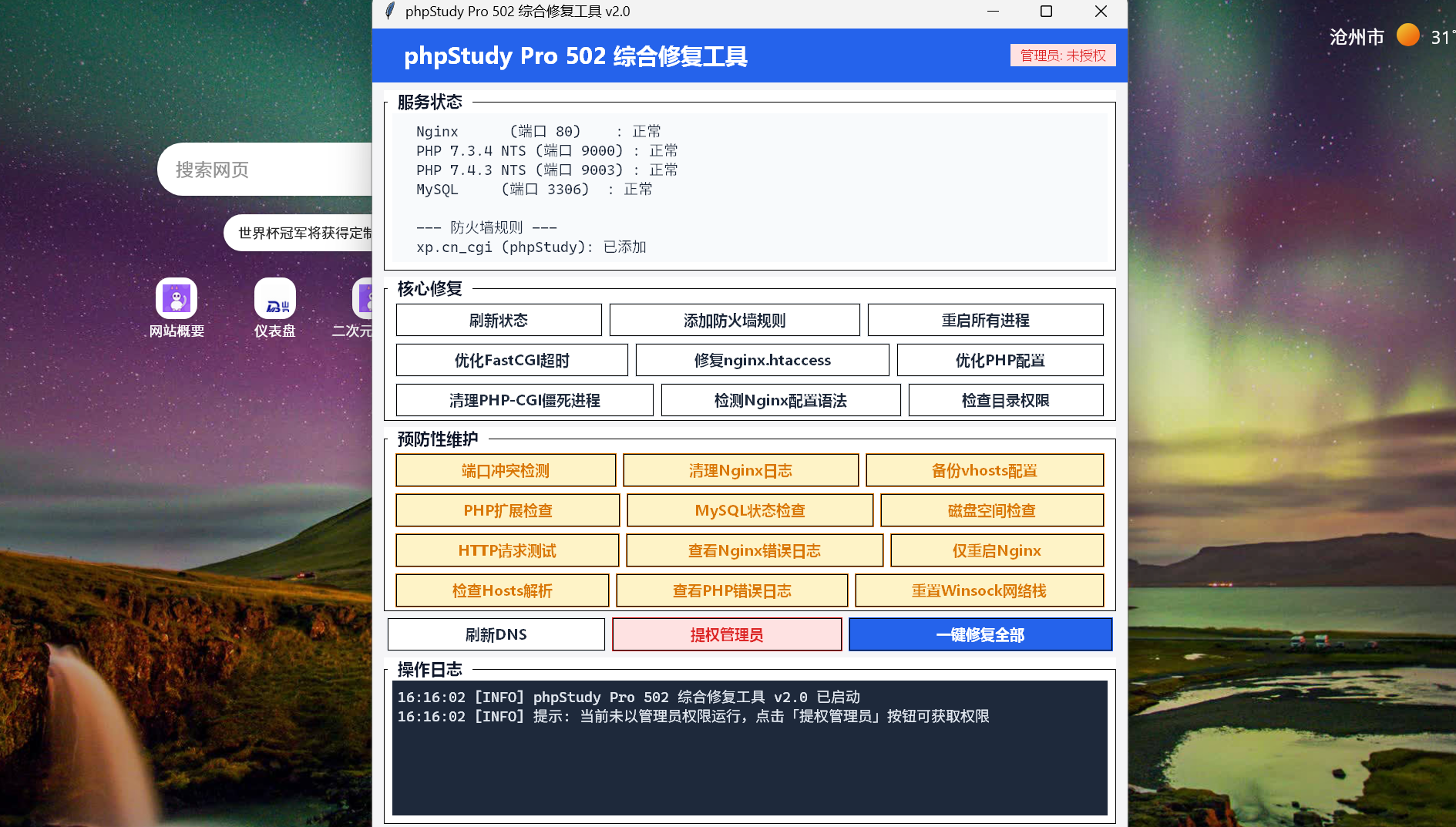Click the operation log text area
The image size is (1456, 827).
(750, 748)
